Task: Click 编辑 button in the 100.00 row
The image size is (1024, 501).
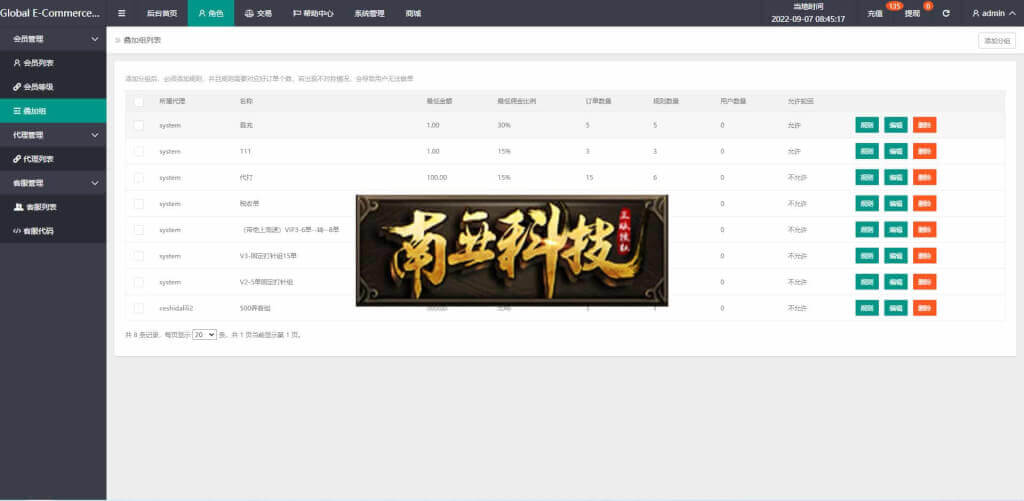Action: click(895, 177)
